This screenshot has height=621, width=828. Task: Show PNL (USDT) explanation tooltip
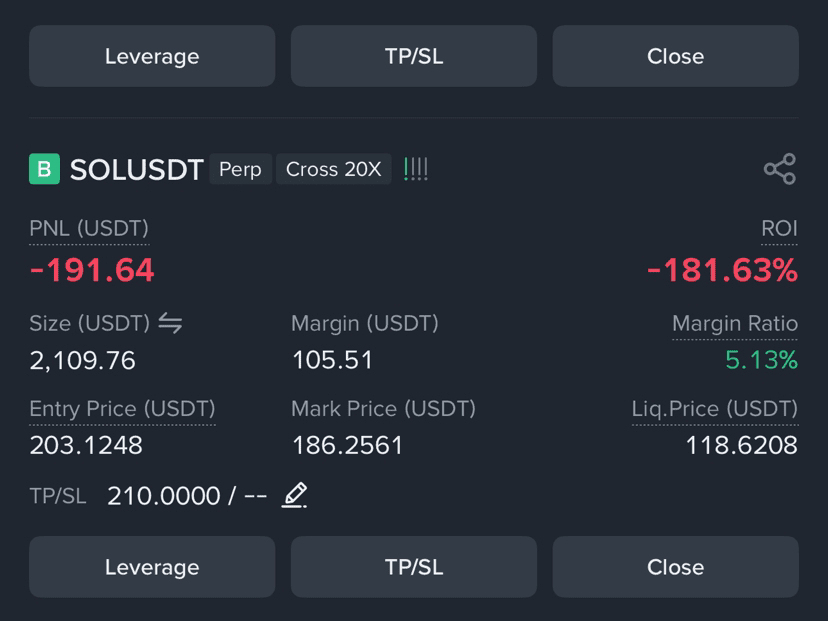[89, 229]
